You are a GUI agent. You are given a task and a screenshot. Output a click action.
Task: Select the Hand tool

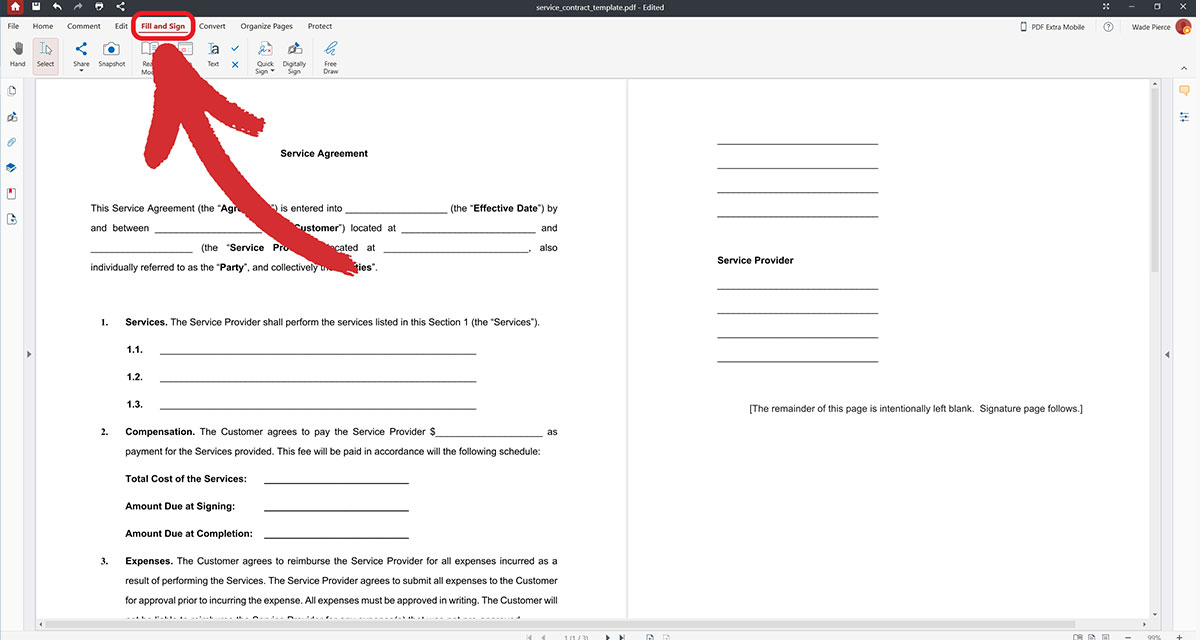click(x=17, y=55)
